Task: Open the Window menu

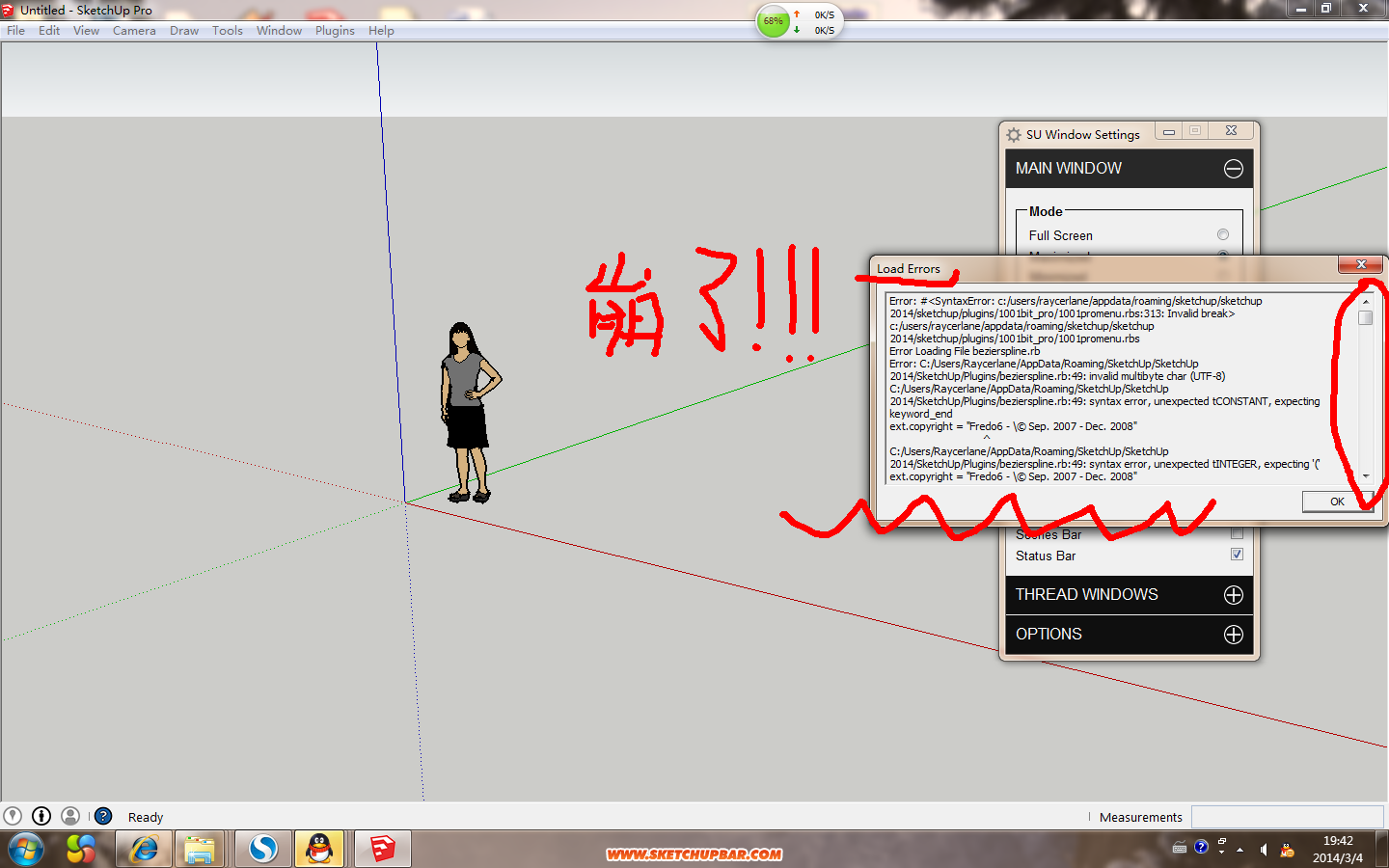Action: coord(279,31)
